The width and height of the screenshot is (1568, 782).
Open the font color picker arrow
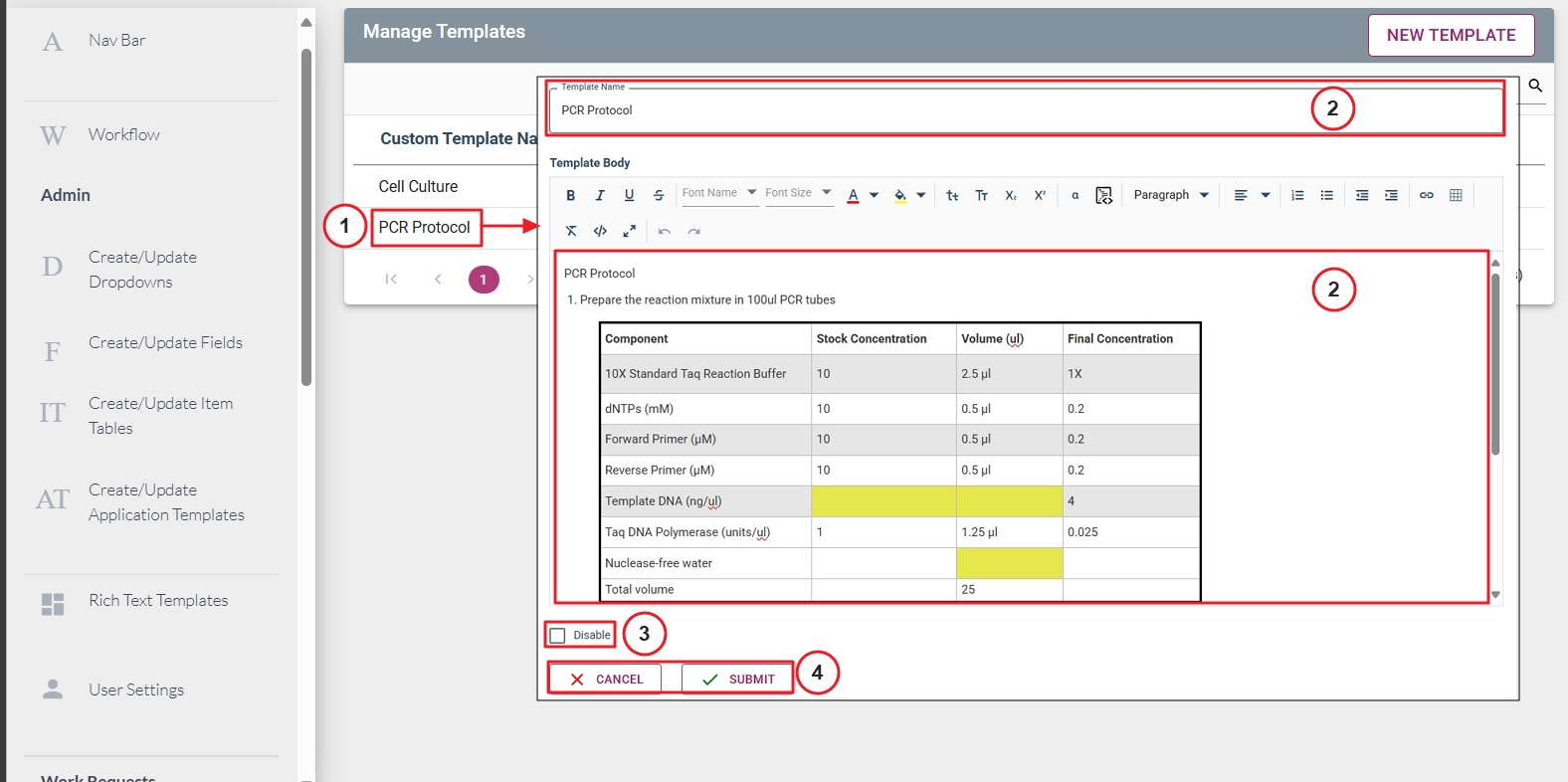click(874, 196)
